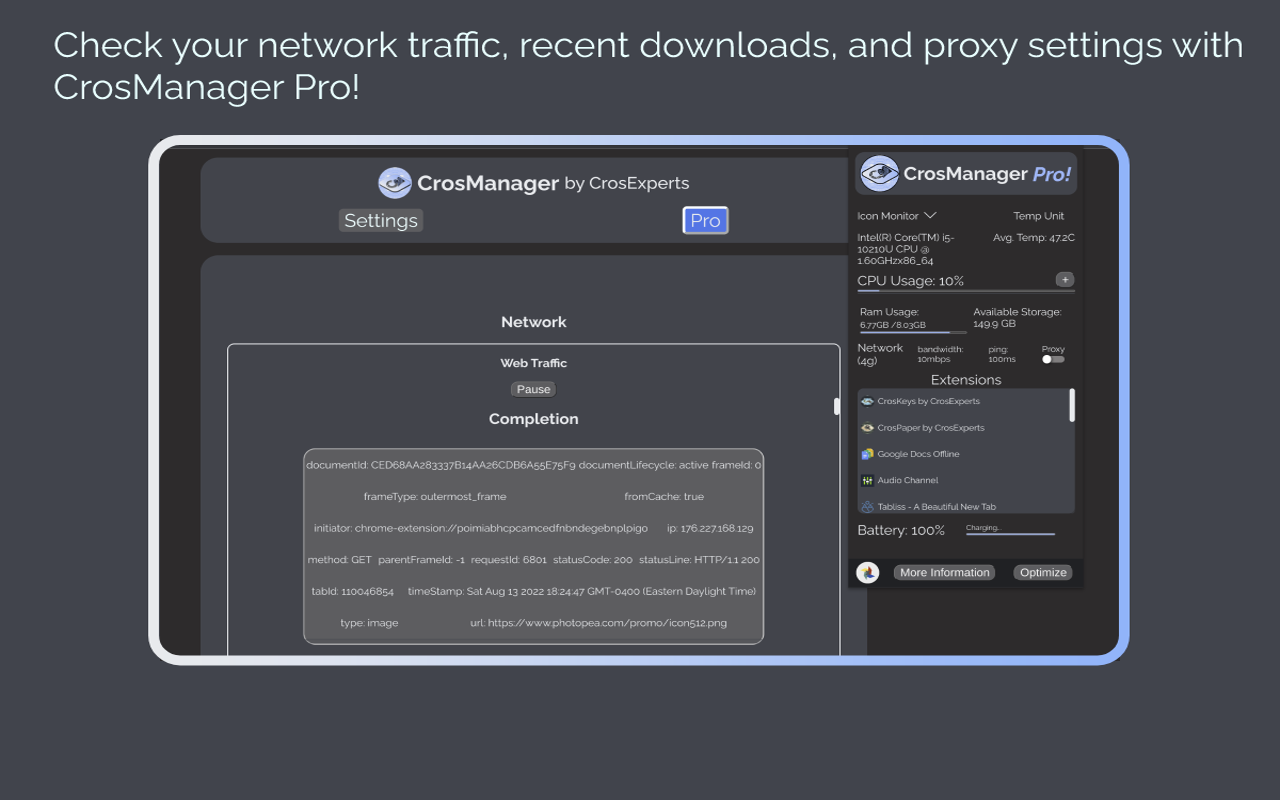Toggle the Proxy switch
Image resolution: width=1280 pixels, height=800 pixels.
[1053, 359]
